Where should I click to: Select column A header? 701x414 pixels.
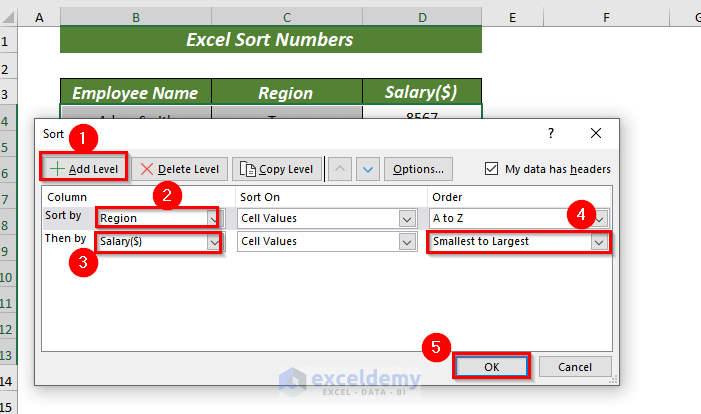(39, 17)
